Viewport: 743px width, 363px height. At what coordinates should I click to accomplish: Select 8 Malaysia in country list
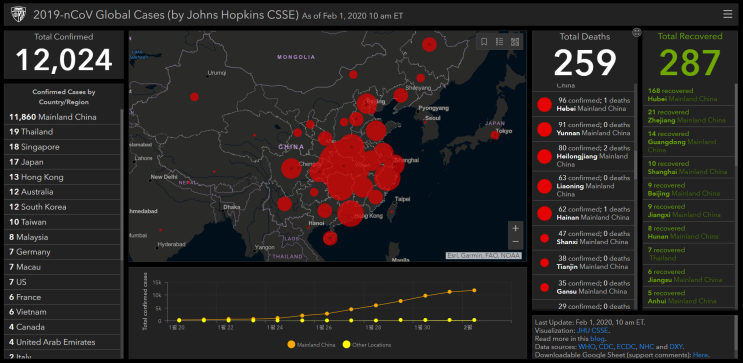[x=63, y=237]
